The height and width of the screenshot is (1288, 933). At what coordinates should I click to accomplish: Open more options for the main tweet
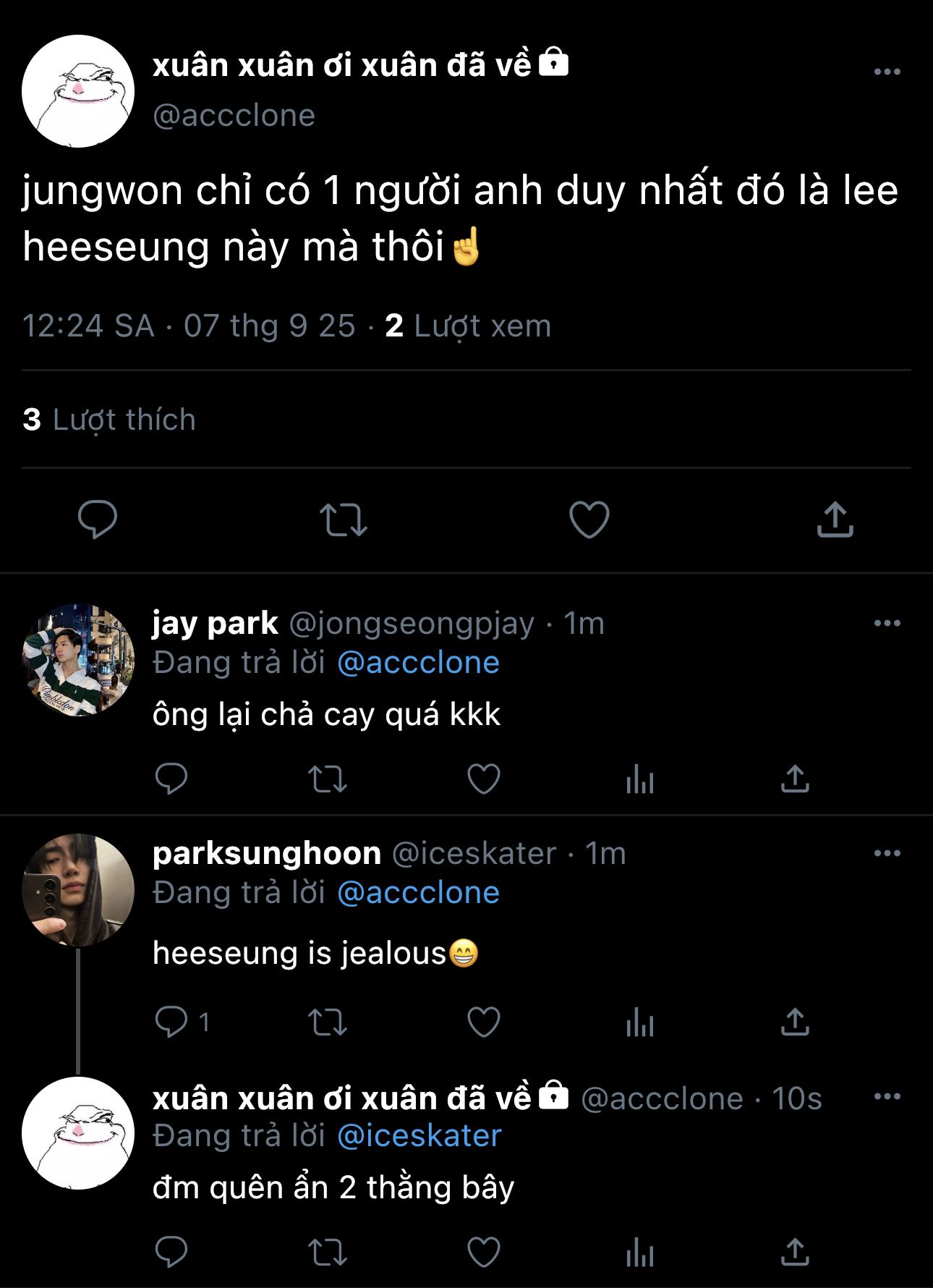[x=887, y=72]
